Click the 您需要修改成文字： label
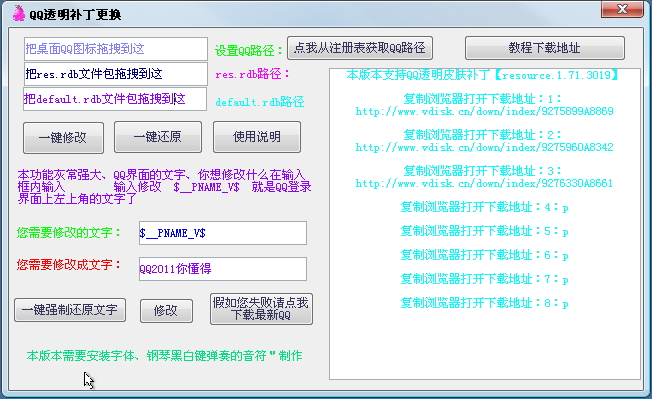652x399 pixels. (69, 265)
